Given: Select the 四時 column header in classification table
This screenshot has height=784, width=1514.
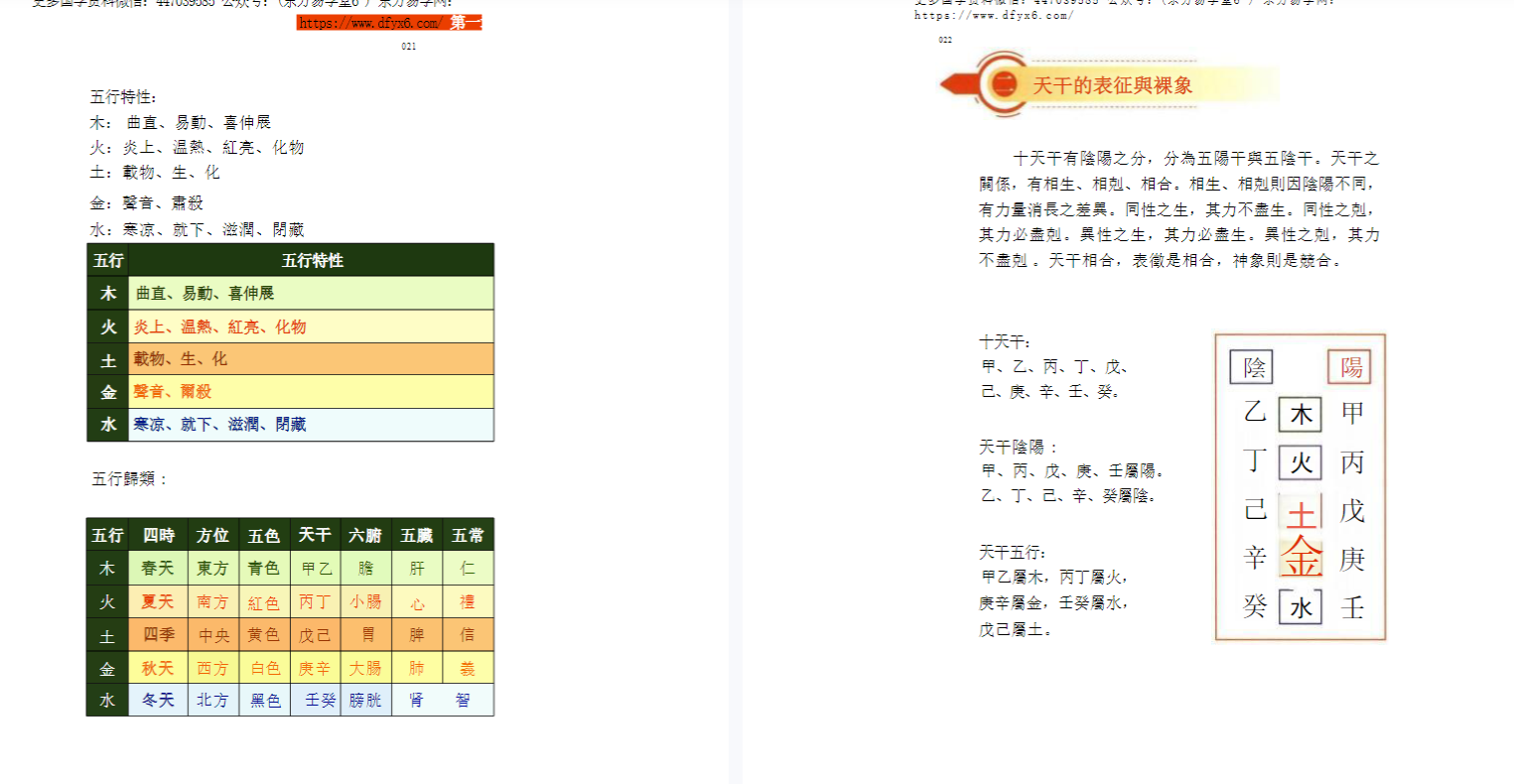Looking at the screenshot, I should (x=159, y=536).
